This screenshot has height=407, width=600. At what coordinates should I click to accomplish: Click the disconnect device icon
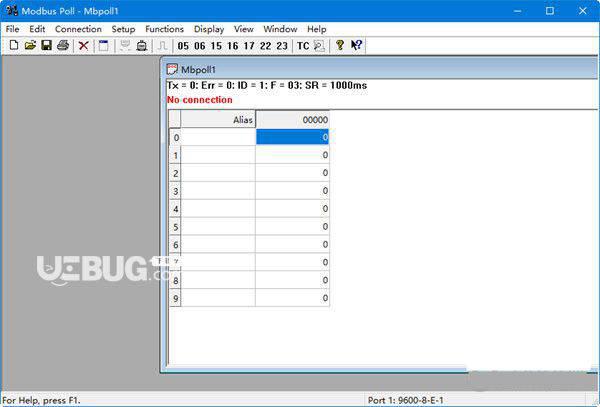(x=142, y=46)
